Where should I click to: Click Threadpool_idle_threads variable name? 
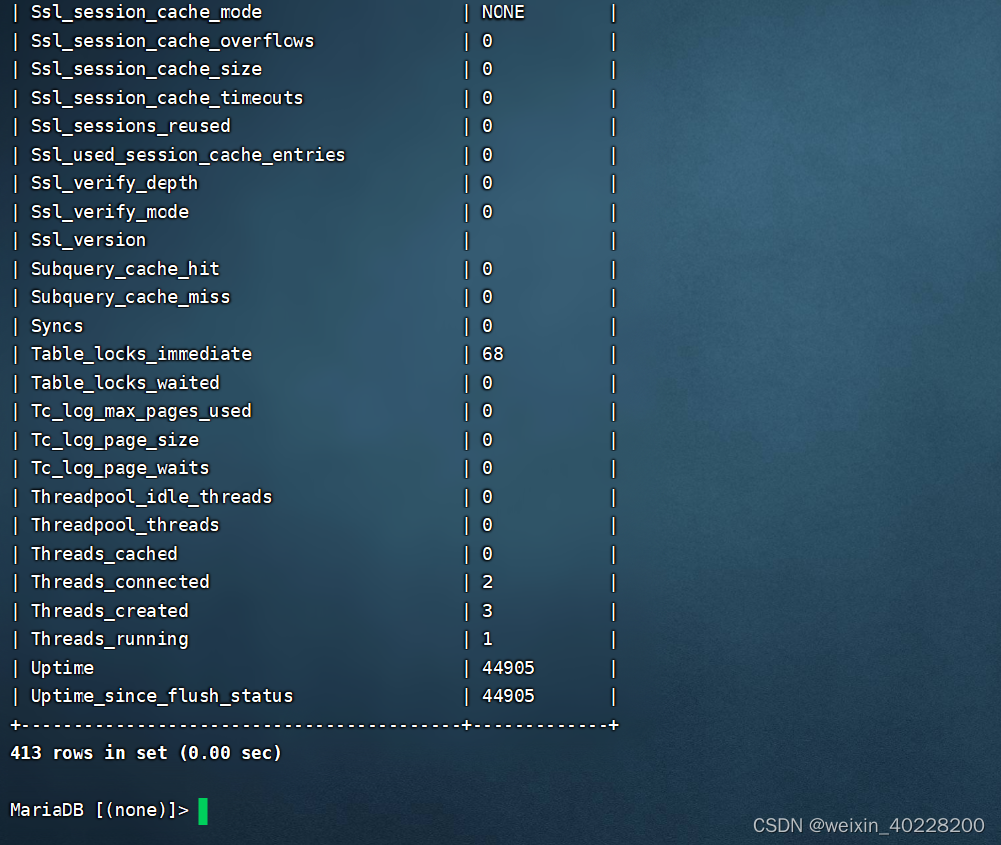(x=152, y=497)
